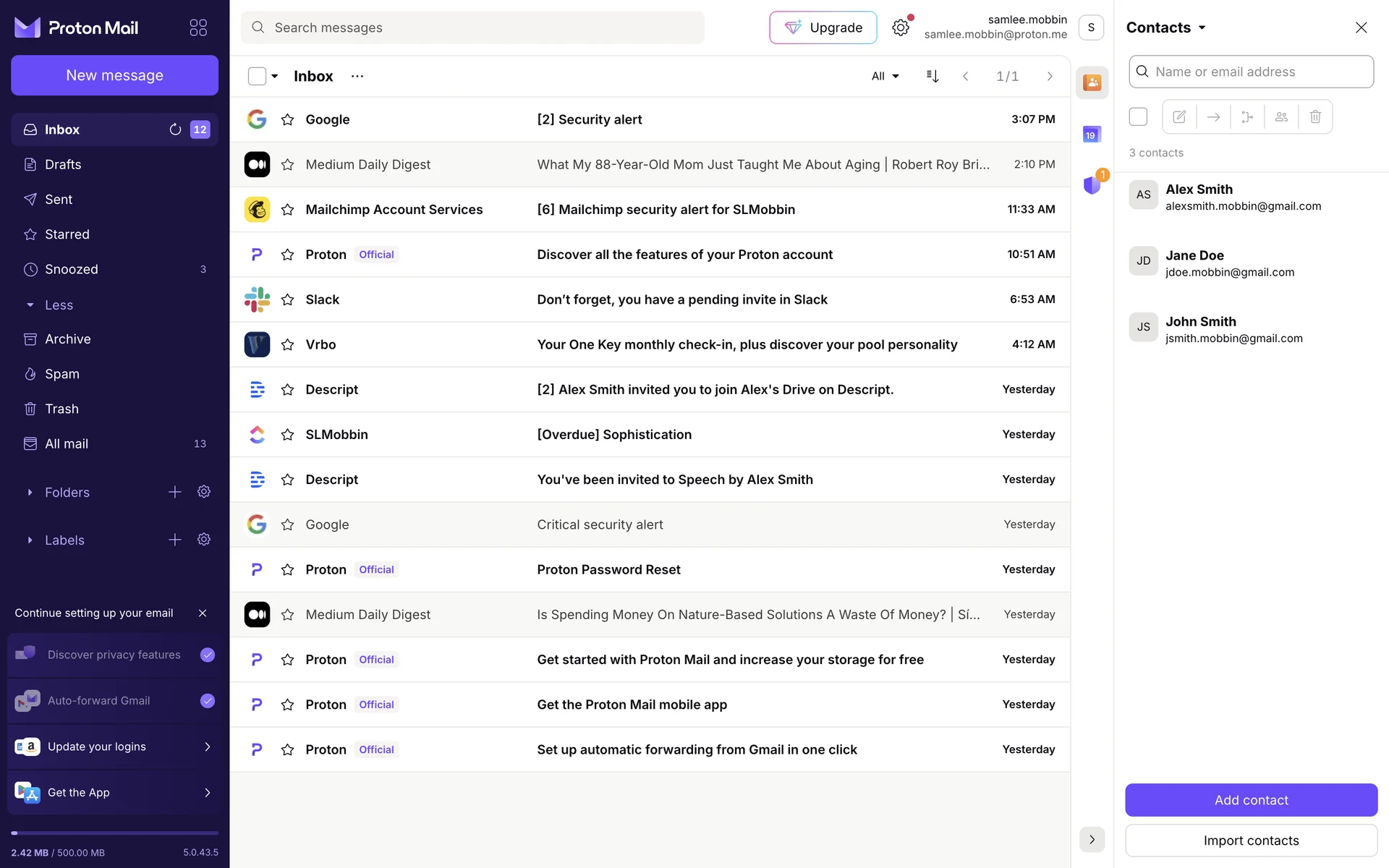This screenshot has height=868, width=1389.
Task: Open the Proton VPN shield icon
Action: tap(1092, 185)
